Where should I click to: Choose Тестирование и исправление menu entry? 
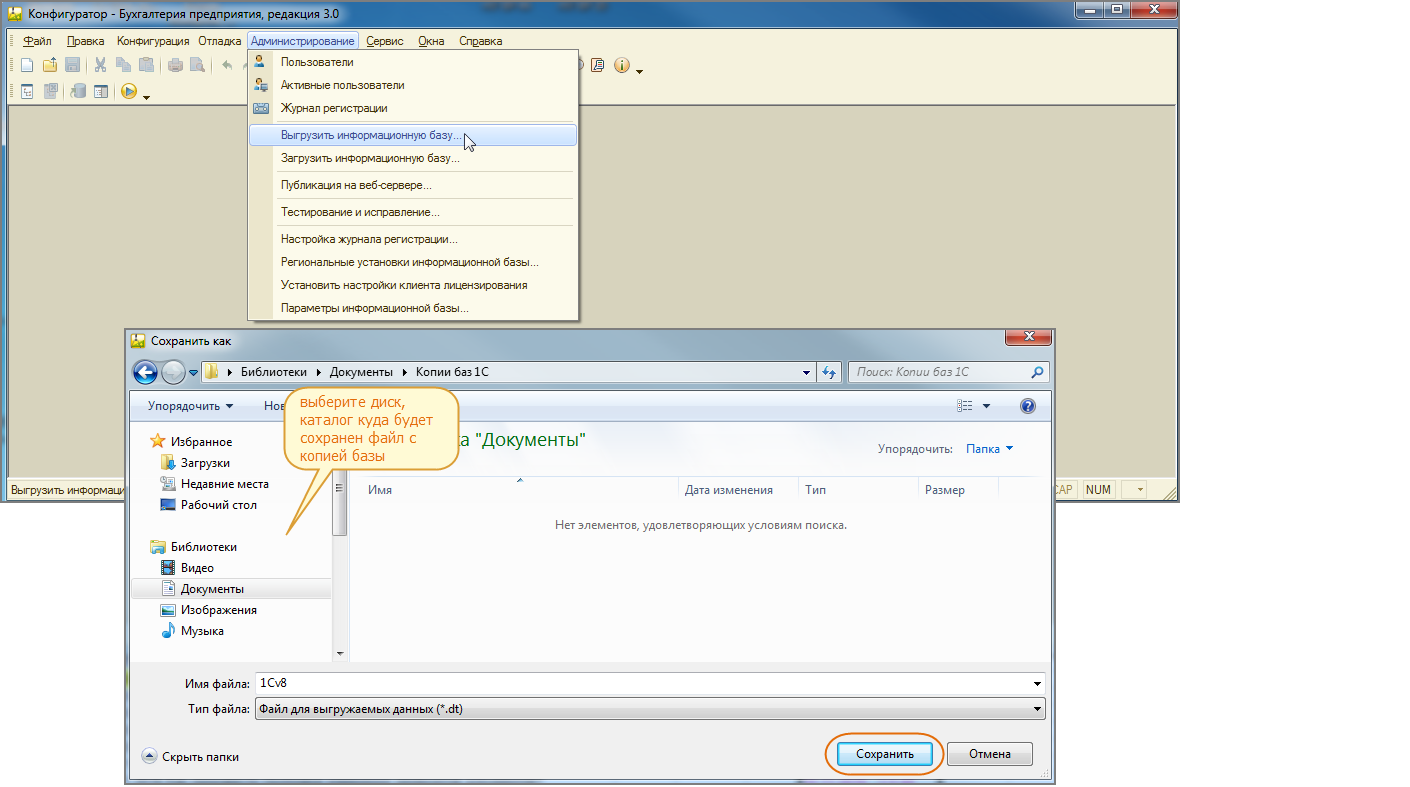coord(360,212)
